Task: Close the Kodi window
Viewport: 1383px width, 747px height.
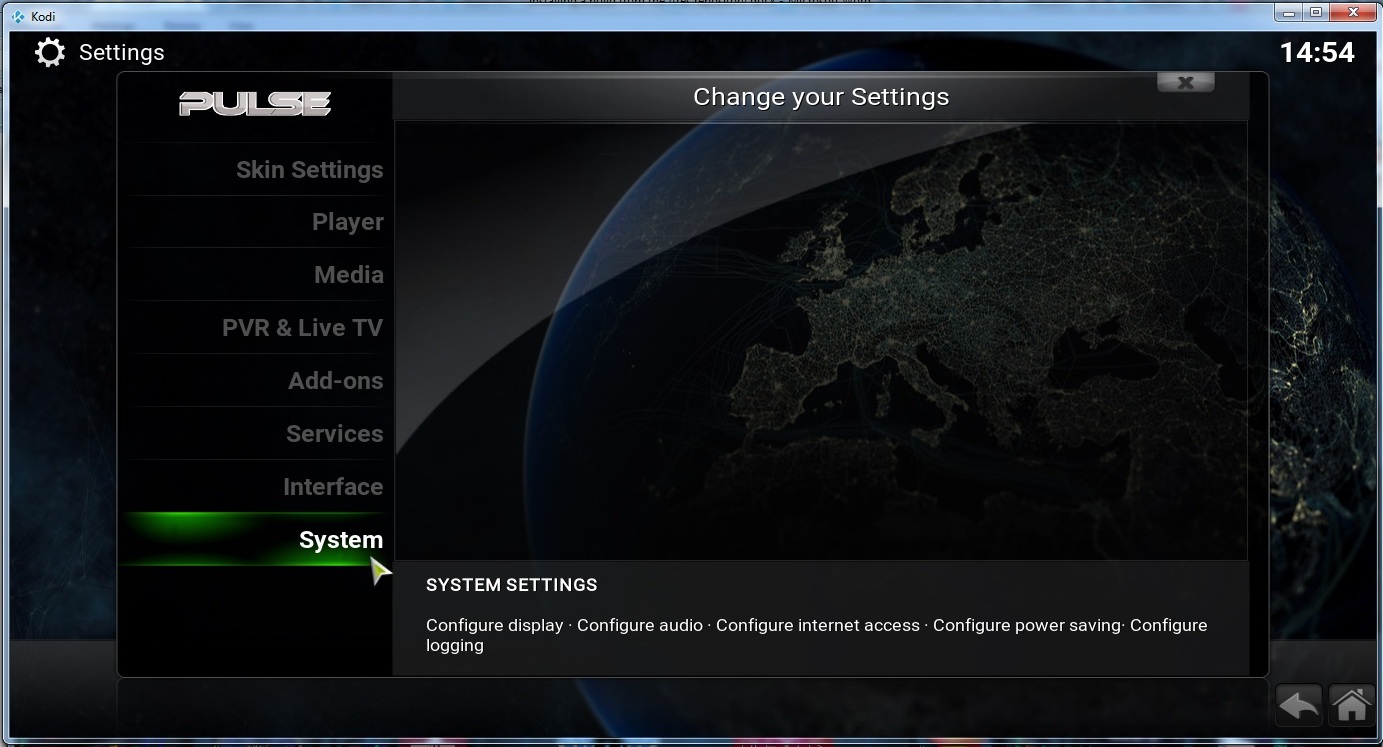Action: (1354, 12)
